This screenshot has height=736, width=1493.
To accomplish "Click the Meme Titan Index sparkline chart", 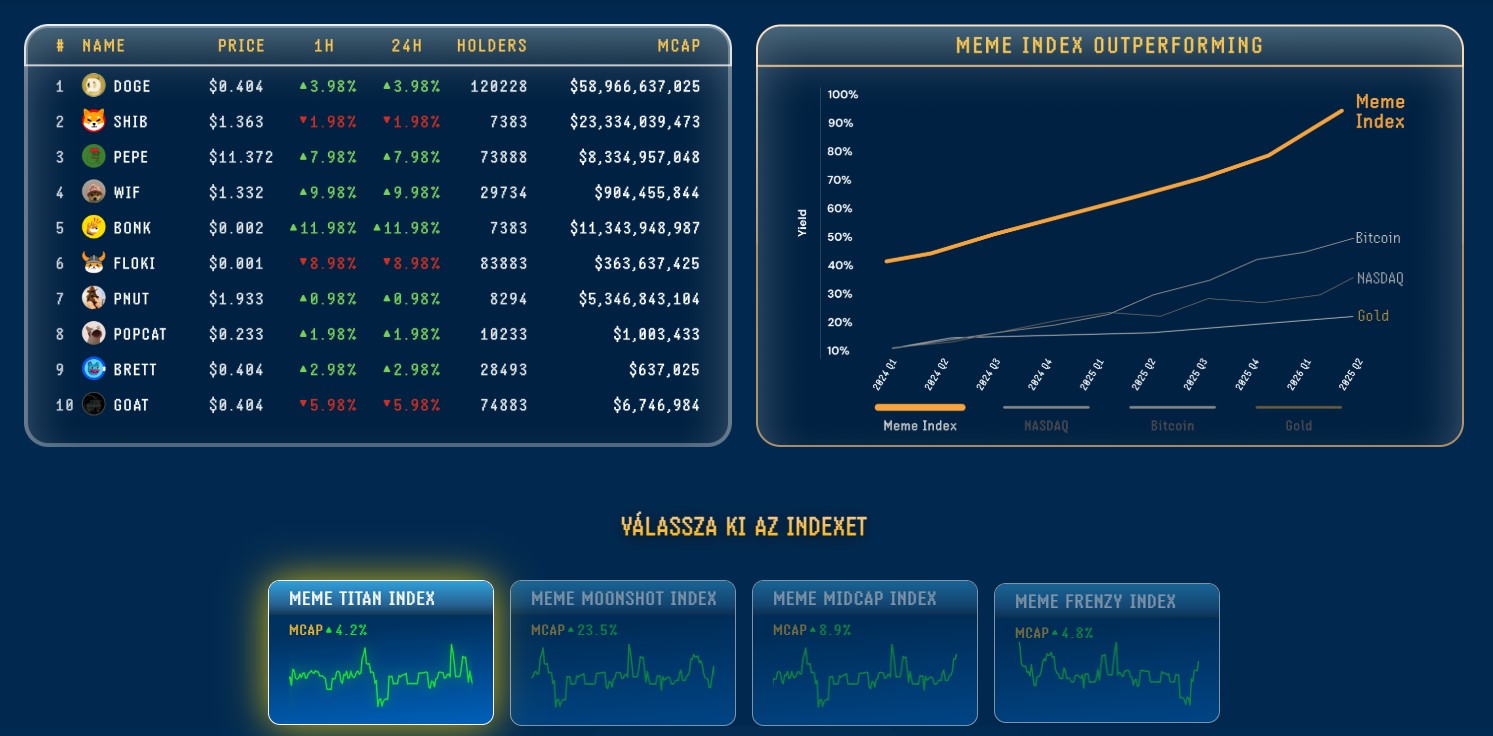I will tap(380, 676).
